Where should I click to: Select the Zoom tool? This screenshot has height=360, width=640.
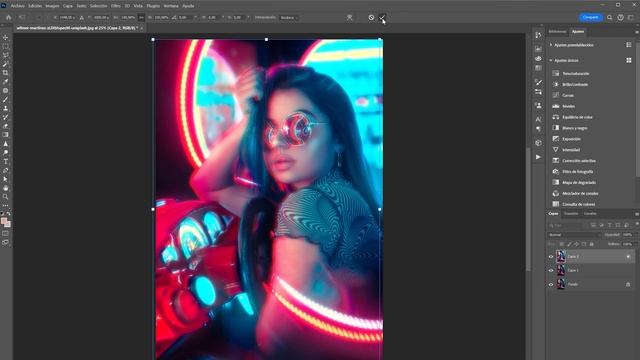tap(5, 197)
